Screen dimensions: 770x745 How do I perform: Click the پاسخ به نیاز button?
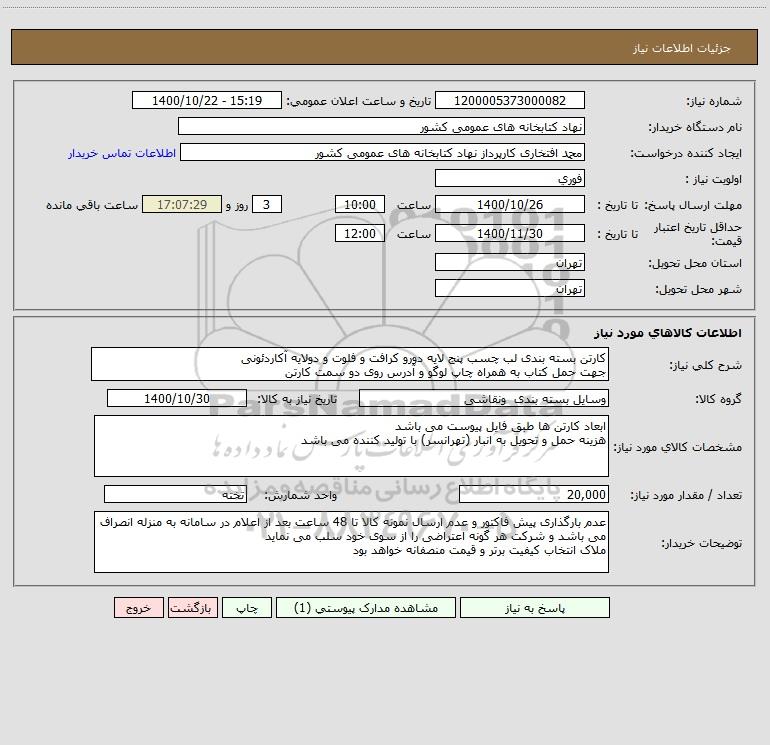(x=535, y=608)
